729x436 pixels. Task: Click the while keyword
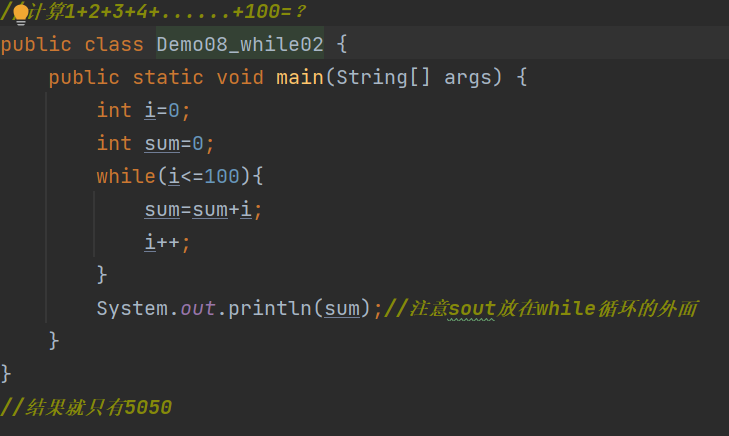pyautogui.click(x=120, y=176)
